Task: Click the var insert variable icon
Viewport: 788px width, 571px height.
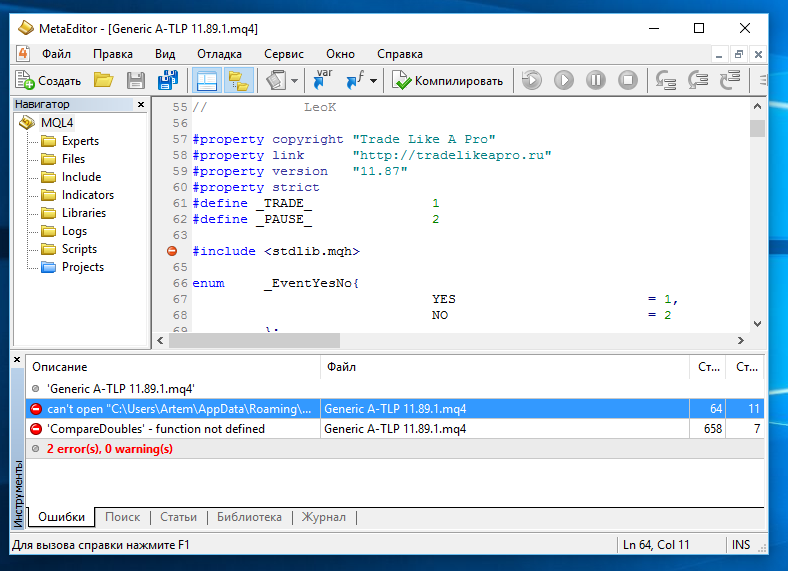Action: point(323,79)
